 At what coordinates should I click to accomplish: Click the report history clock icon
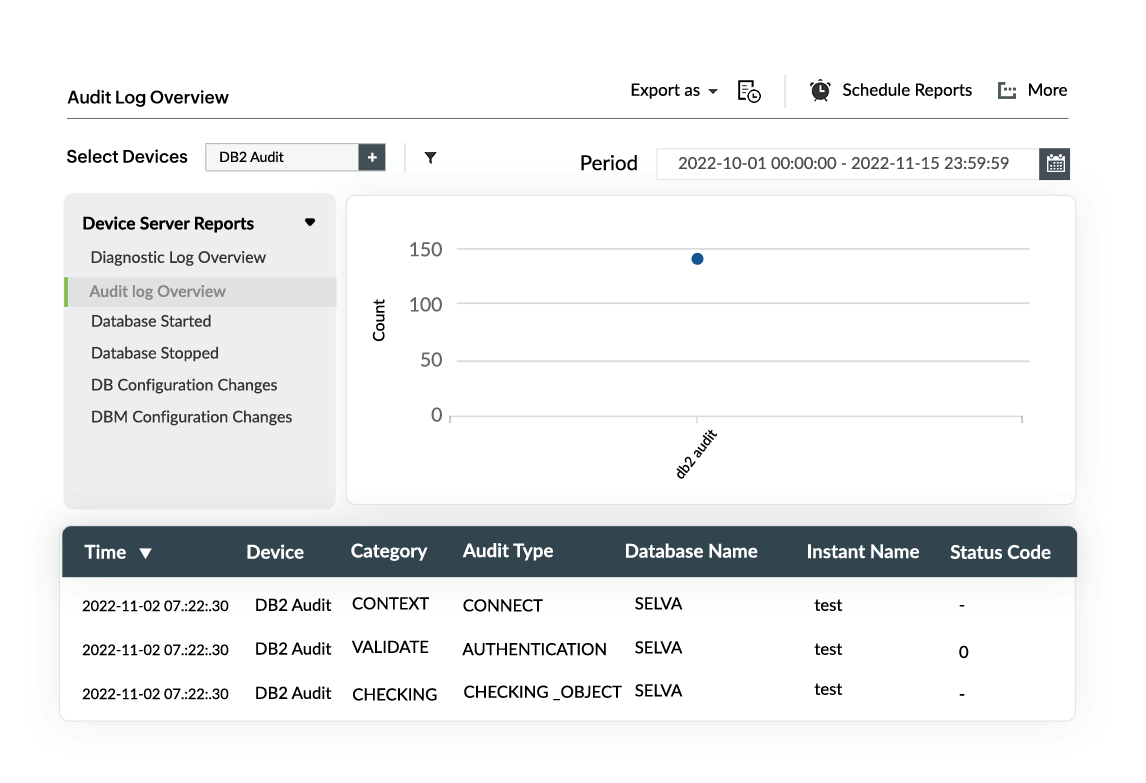pos(748,91)
